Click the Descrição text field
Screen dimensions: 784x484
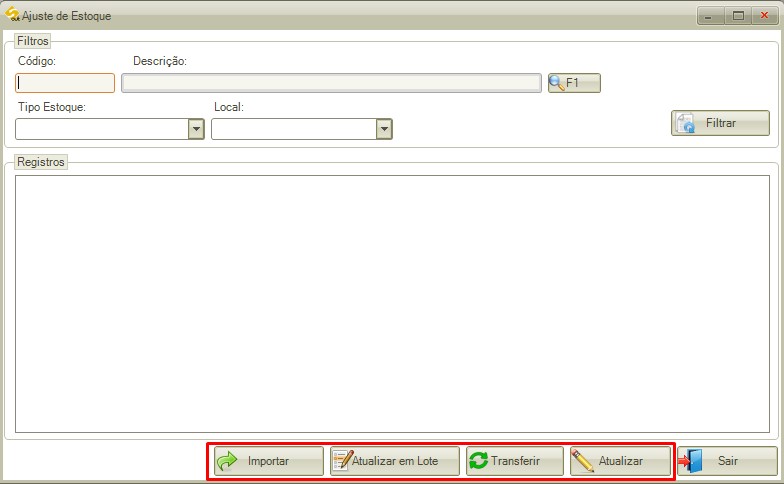(x=331, y=83)
